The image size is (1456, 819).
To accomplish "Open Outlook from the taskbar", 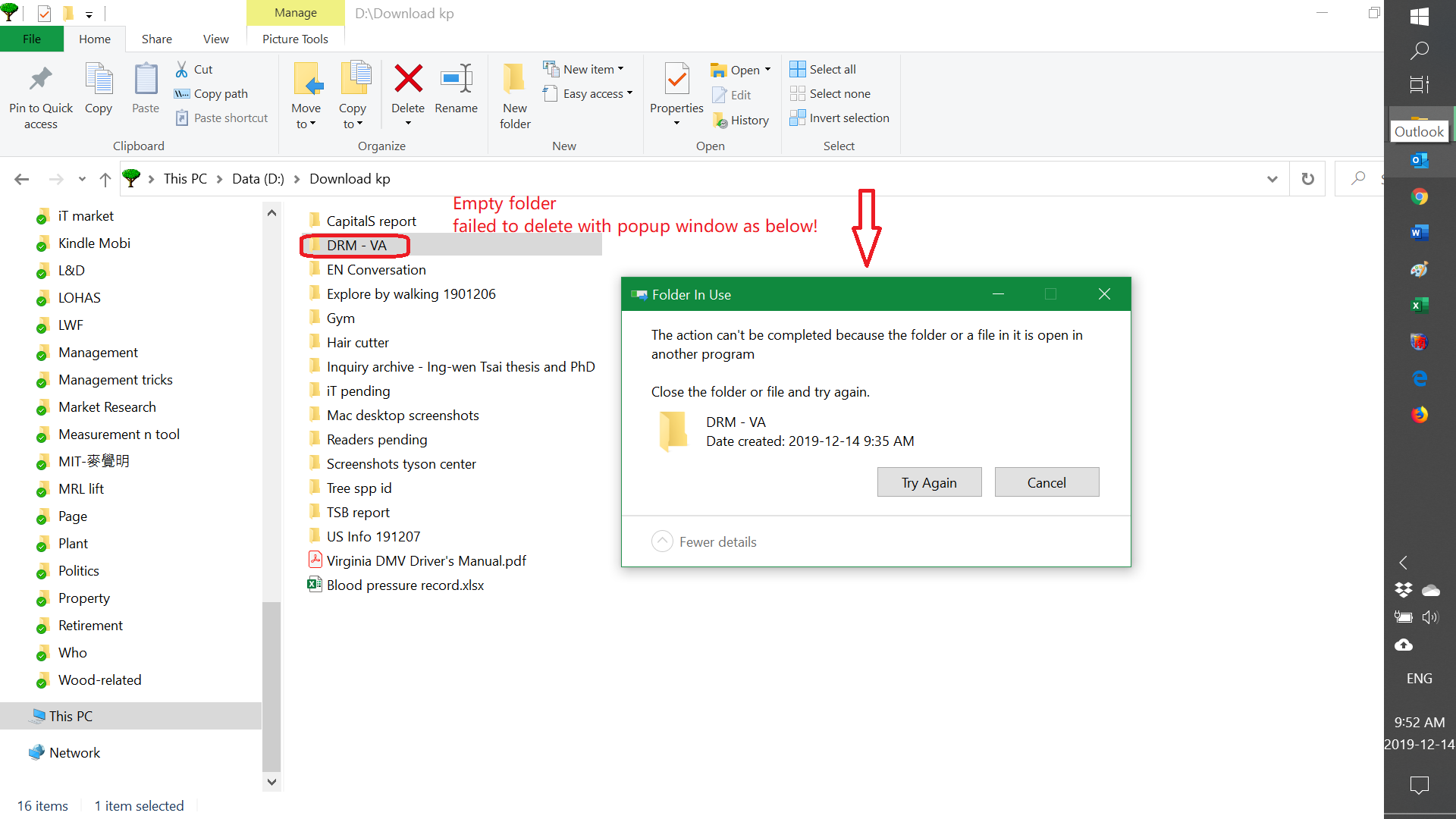I will (1420, 160).
